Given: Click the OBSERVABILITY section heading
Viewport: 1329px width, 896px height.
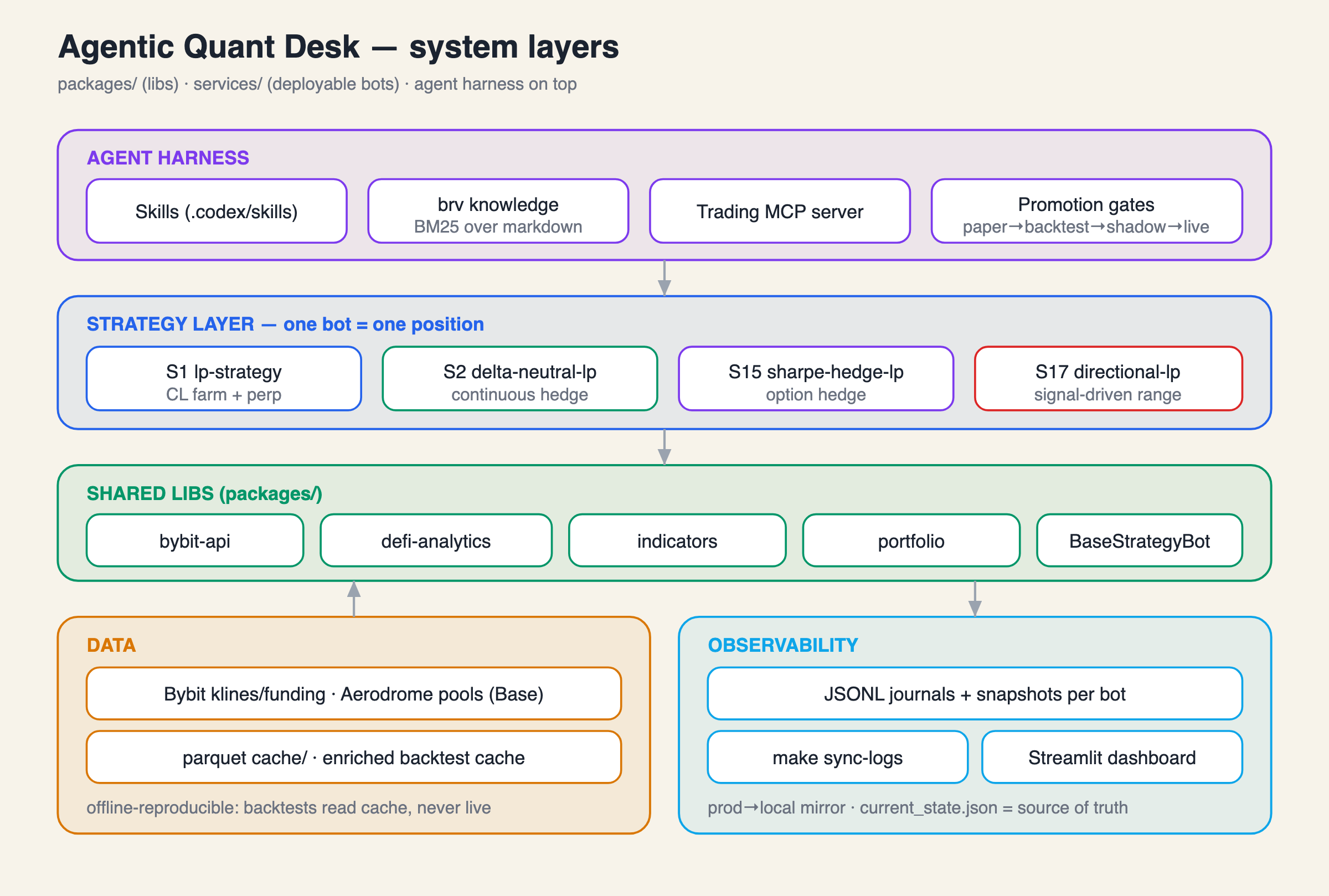Looking at the screenshot, I should [x=783, y=645].
